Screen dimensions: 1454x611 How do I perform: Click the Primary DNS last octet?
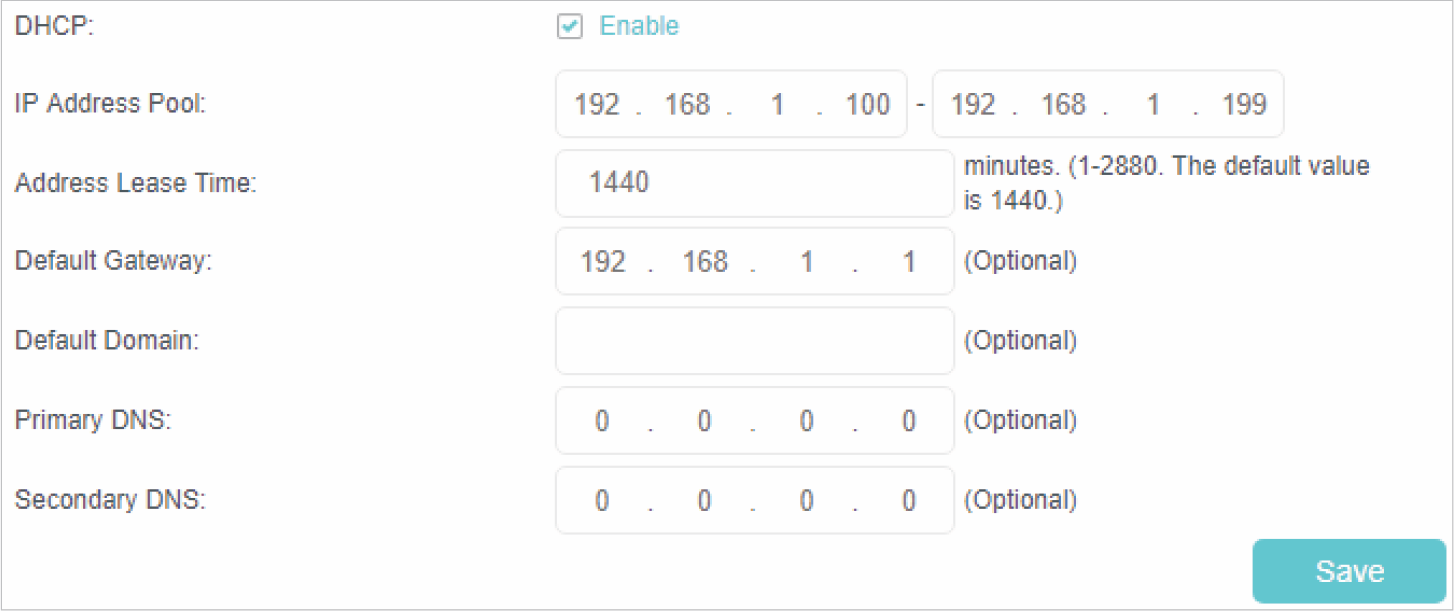click(x=908, y=421)
